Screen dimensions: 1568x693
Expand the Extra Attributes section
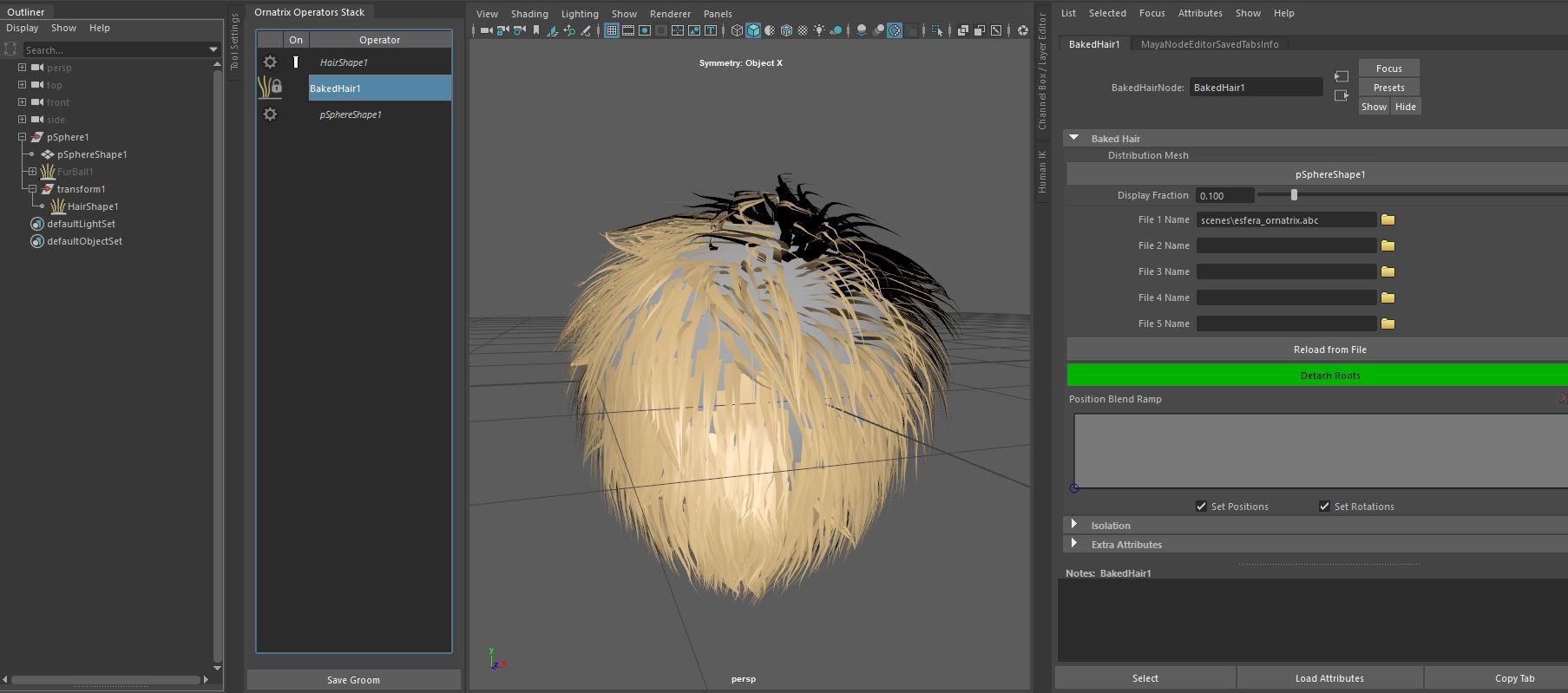pos(1074,544)
